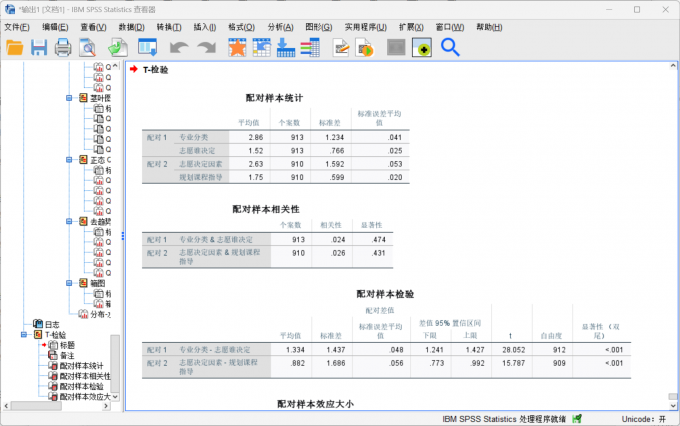Click the go to case toolbar icon
The width and height of the screenshot is (680, 426).
pos(262,47)
